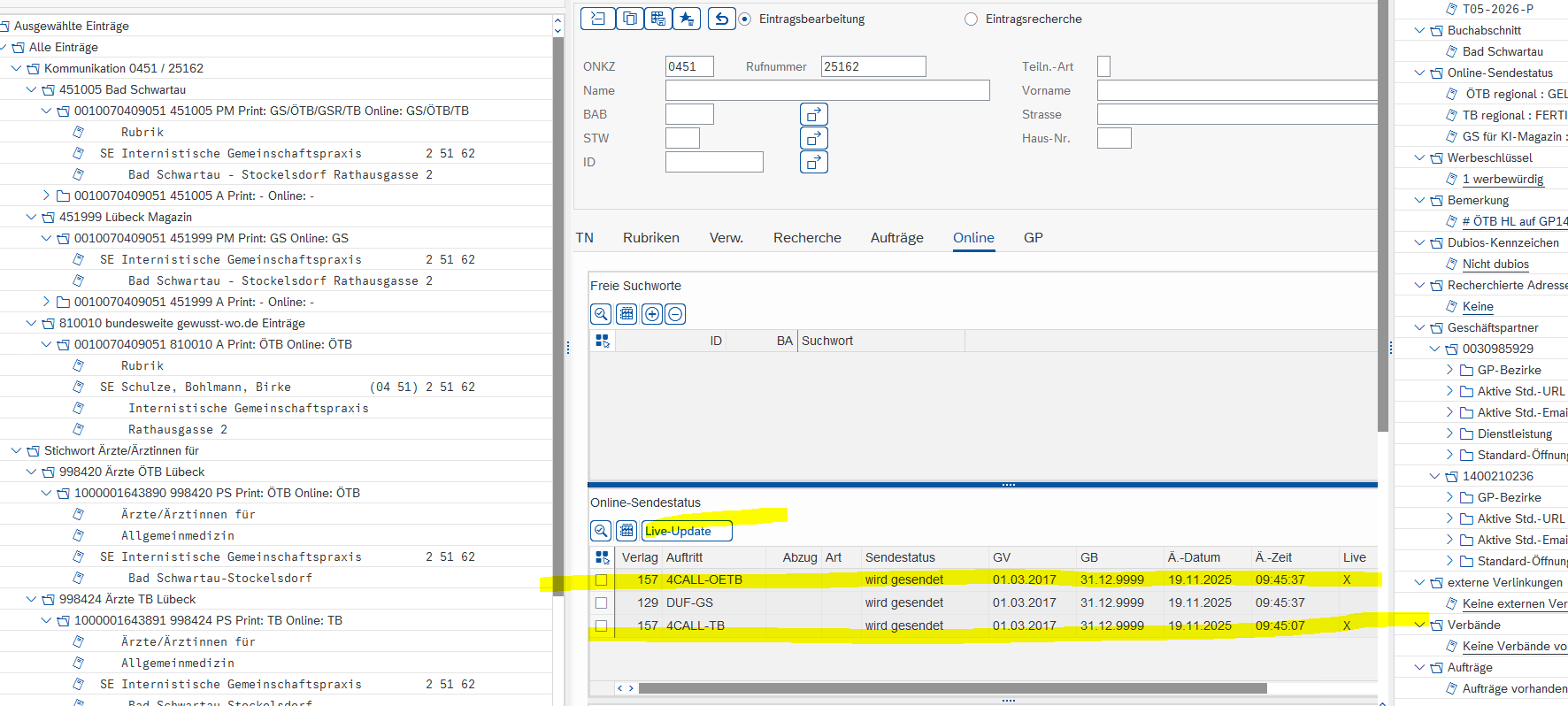
Task: Collapse the Werbeschlüssel node
Action: 1420,157
